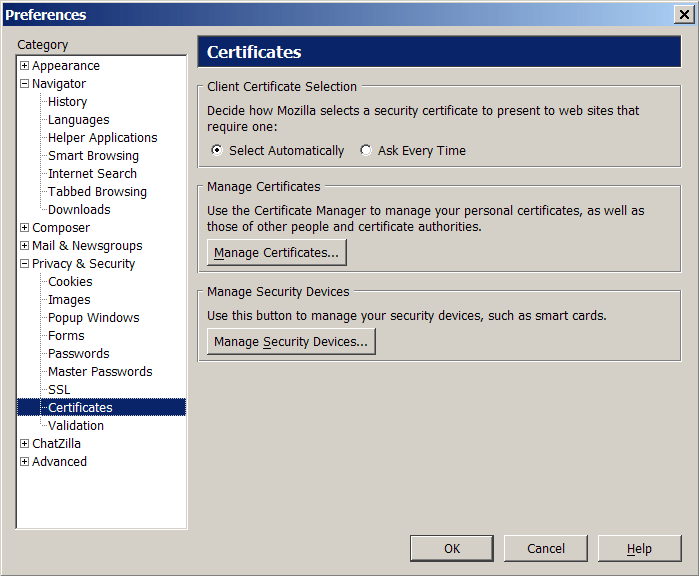The width and height of the screenshot is (699, 576).
Task: Expand the ChatZilla category
Action: click(25, 444)
